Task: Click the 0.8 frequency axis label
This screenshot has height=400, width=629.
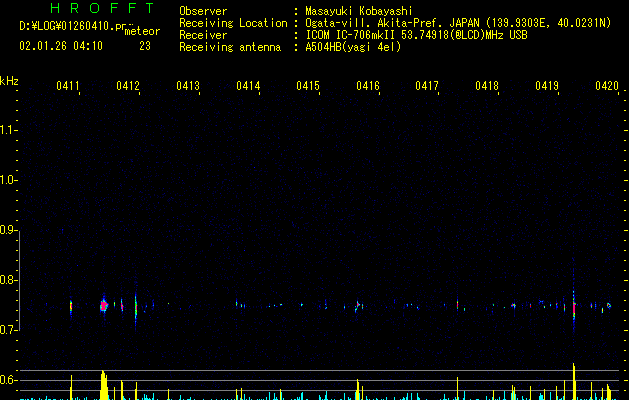Action: [8, 280]
